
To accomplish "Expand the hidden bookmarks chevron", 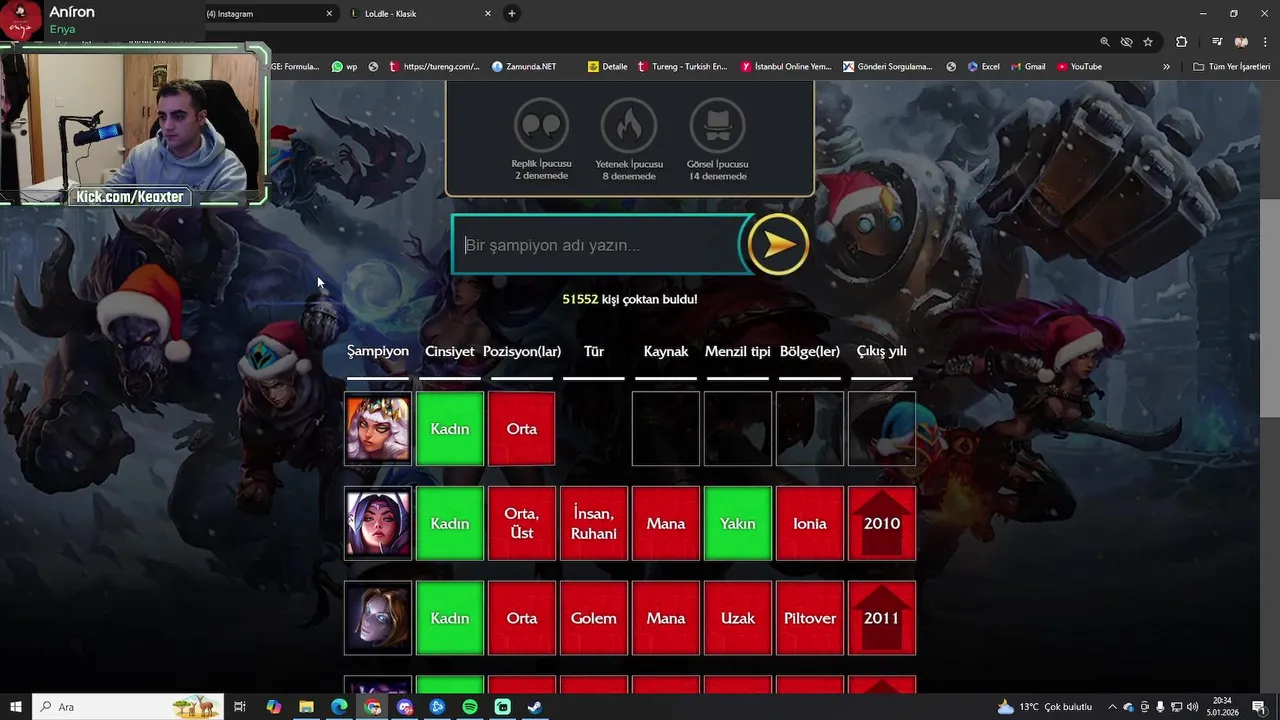I will [x=1166, y=67].
